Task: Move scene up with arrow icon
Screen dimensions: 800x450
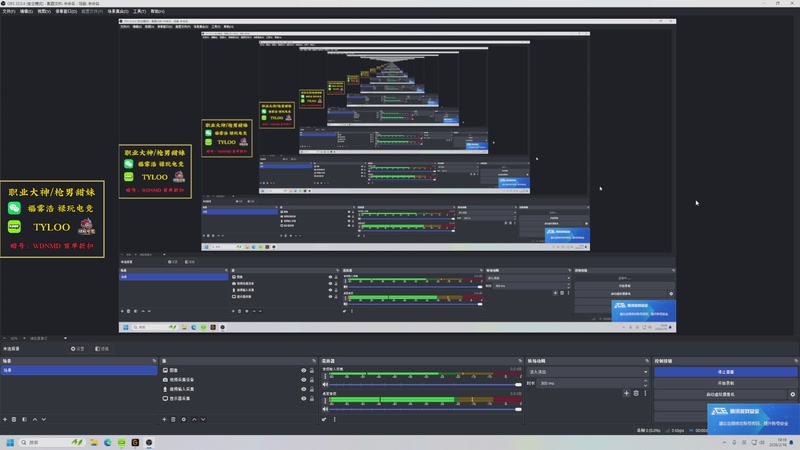Action: coord(35,419)
